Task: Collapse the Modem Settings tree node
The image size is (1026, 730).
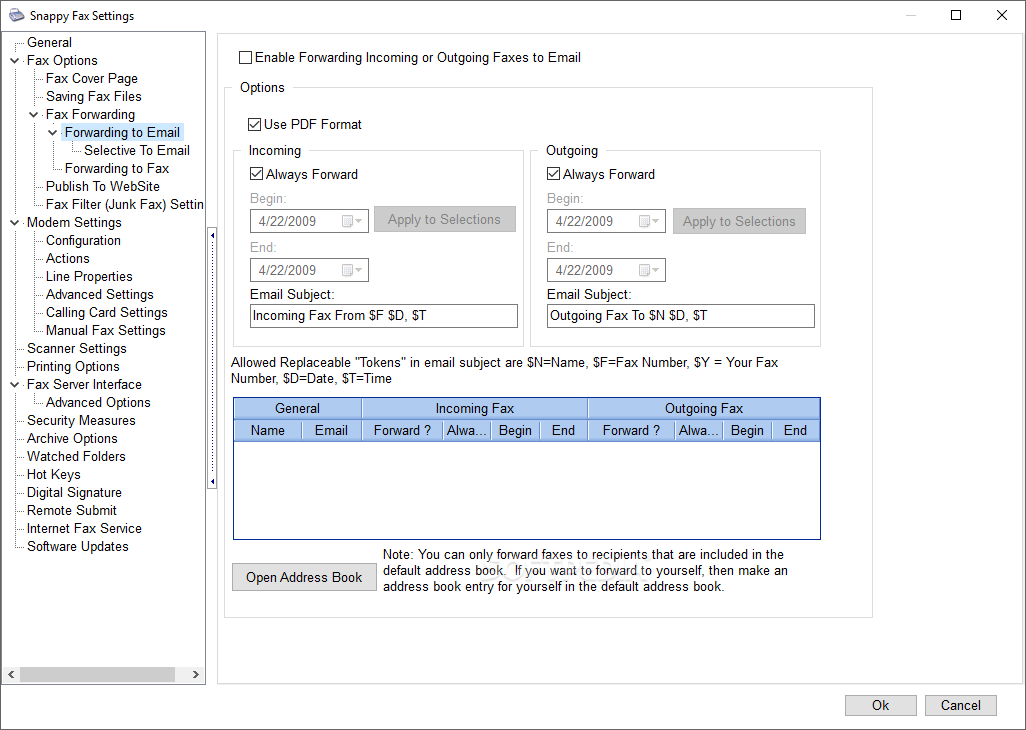Action: [15, 222]
